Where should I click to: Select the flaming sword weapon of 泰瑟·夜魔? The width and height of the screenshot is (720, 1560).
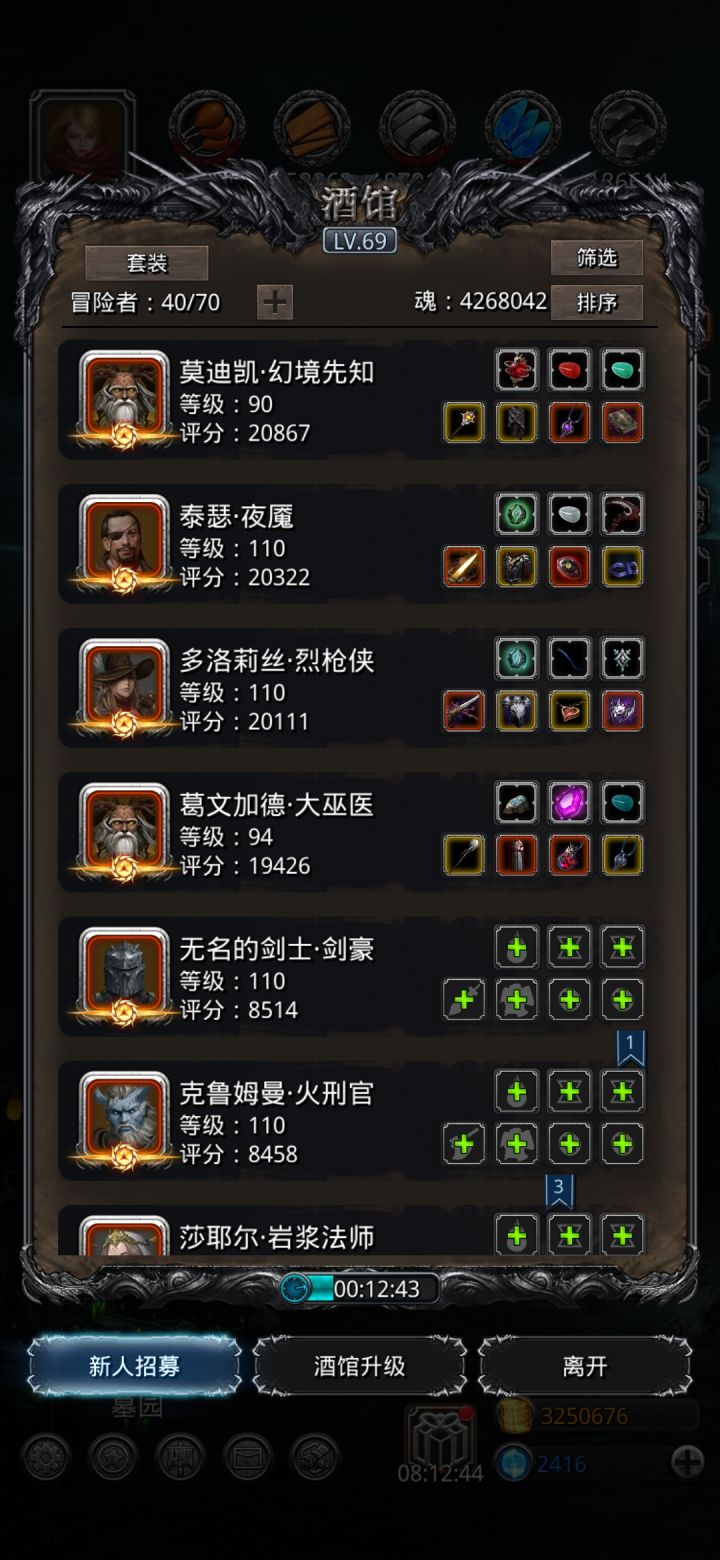(x=464, y=567)
